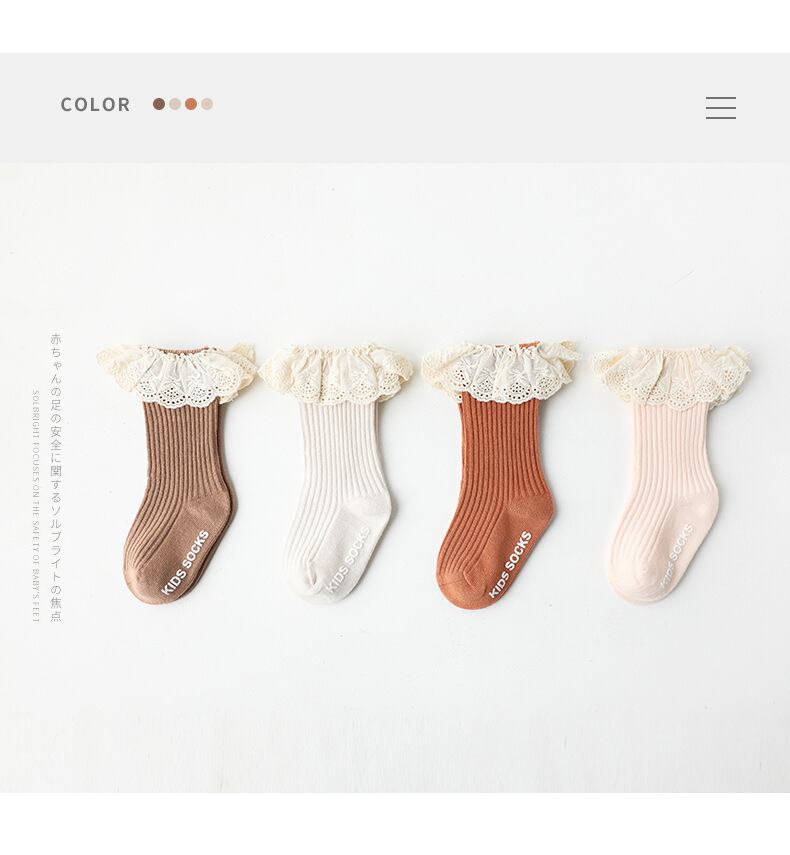The height and width of the screenshot is (855, 790).
Task: Choose the rust orange ribbed sock
Action: pos(498,474)
